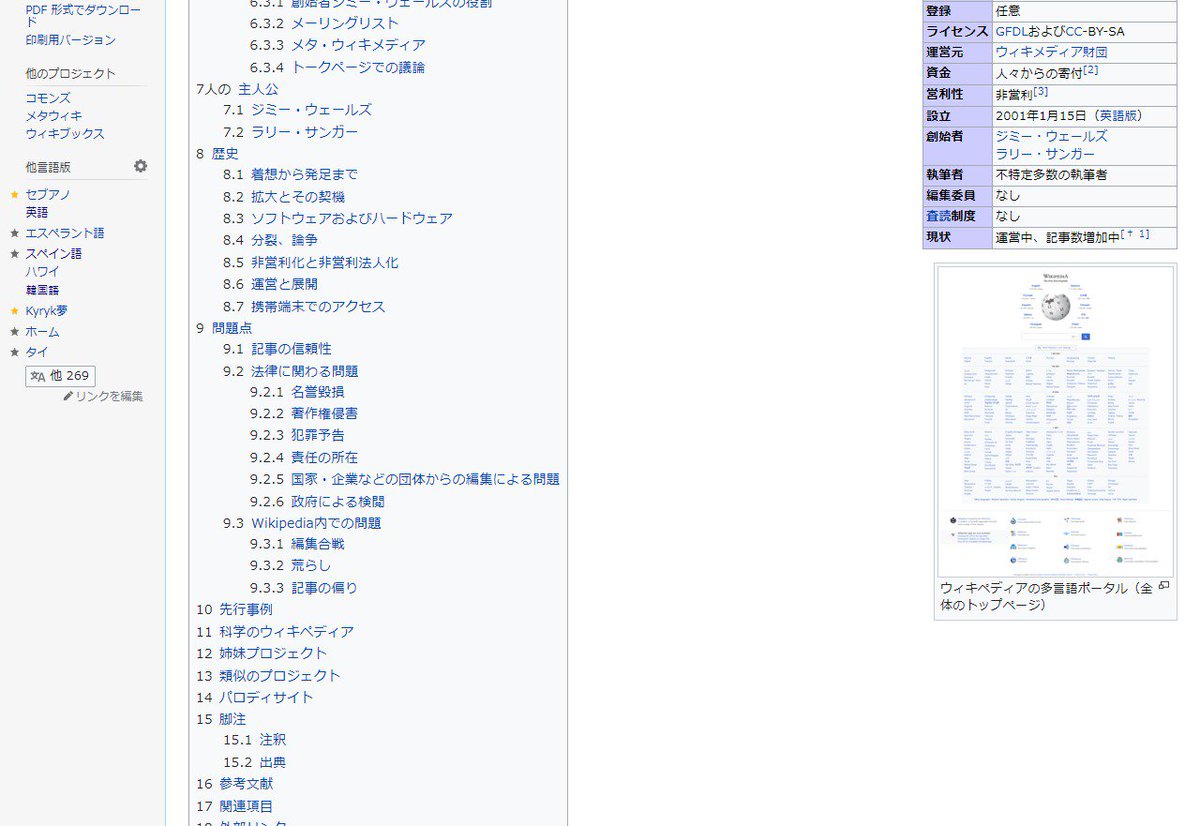Open contents entry 7.2 ラリー・サンガー
The image size is (1200, 826).
pyautogui.click(x=290, y=132)
